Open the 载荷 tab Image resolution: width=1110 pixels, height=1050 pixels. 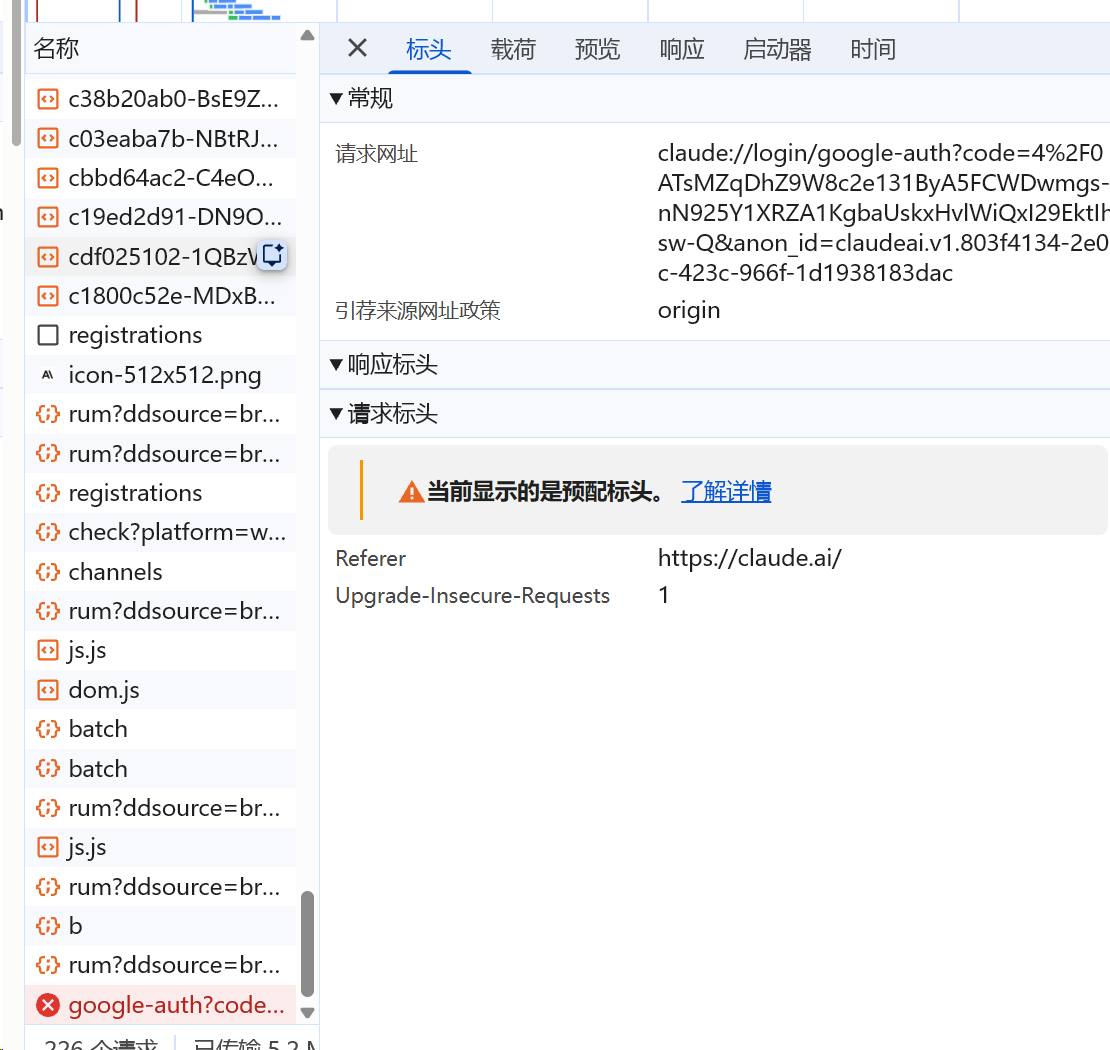click(x=513, y=50)
